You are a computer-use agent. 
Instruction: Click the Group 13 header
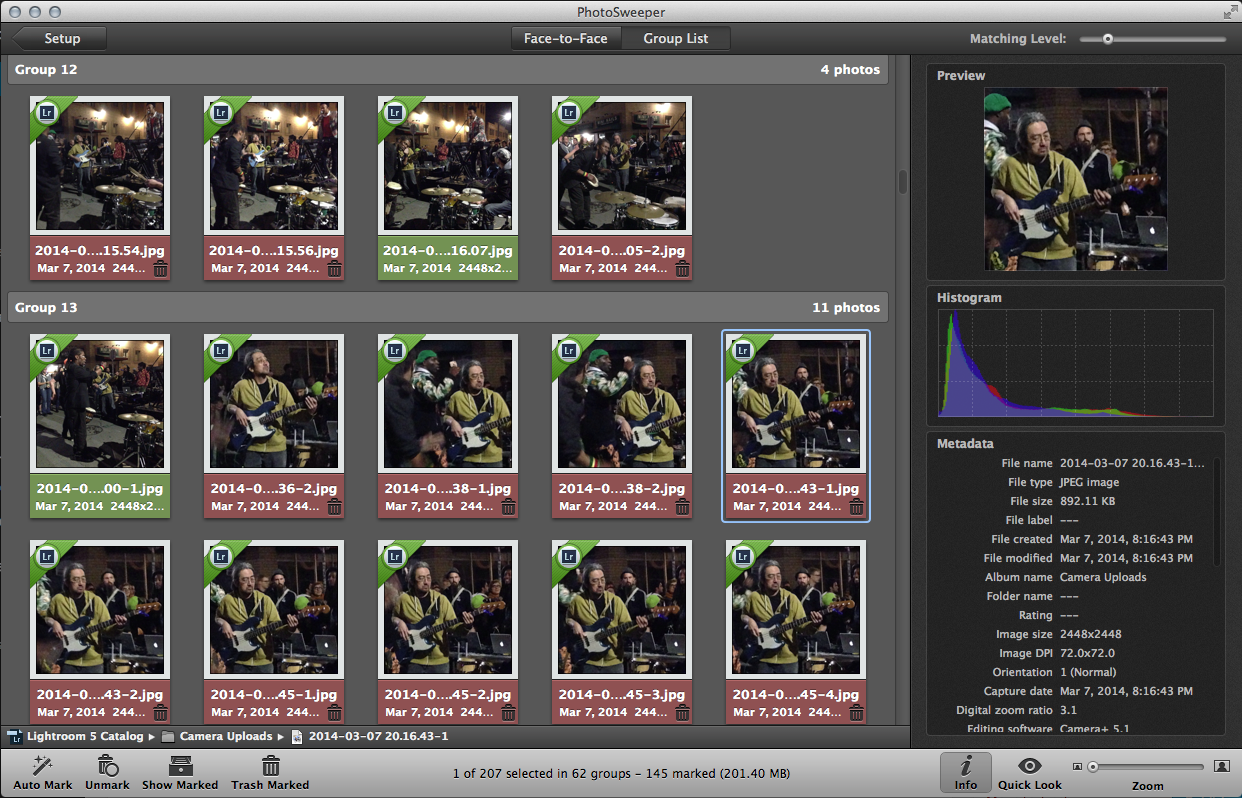(x=448, y=307)
